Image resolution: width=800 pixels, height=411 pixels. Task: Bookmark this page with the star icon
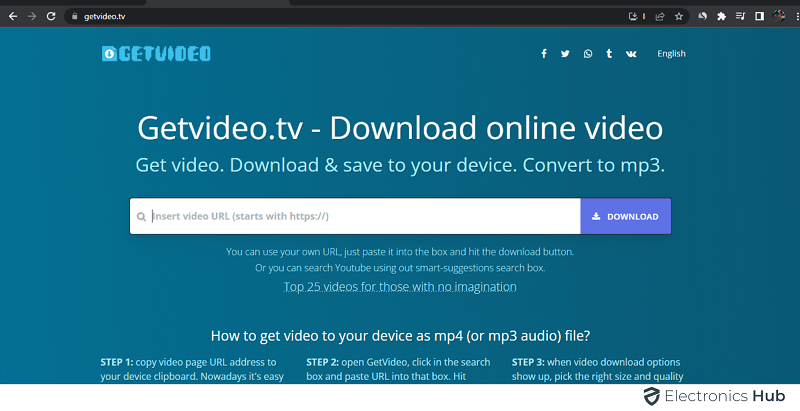[x=679, y=16]
